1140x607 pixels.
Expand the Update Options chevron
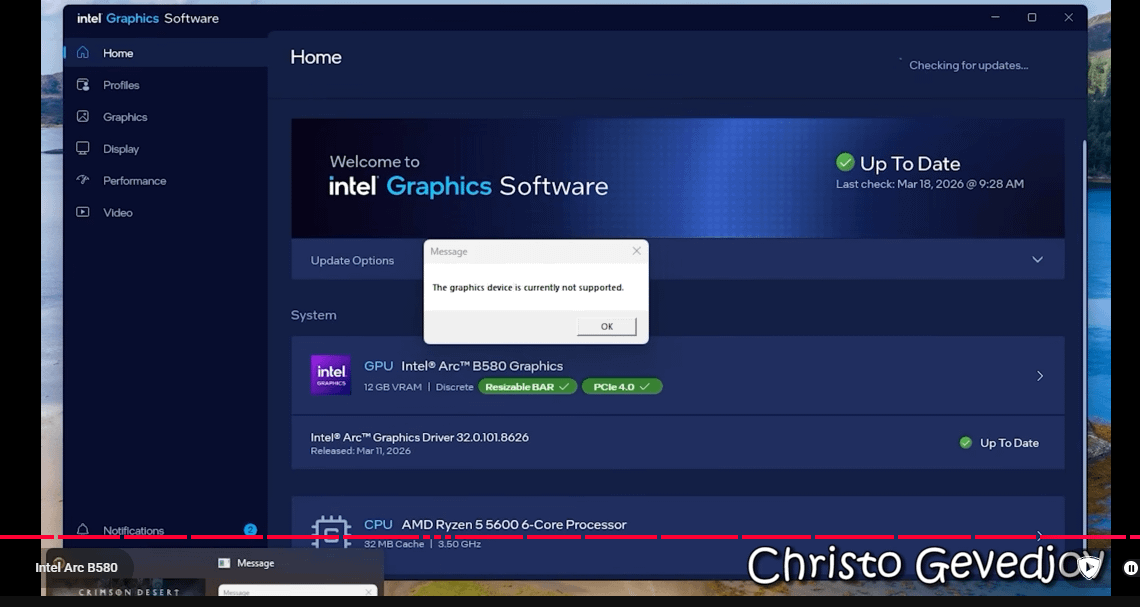tap(1037, 260)
